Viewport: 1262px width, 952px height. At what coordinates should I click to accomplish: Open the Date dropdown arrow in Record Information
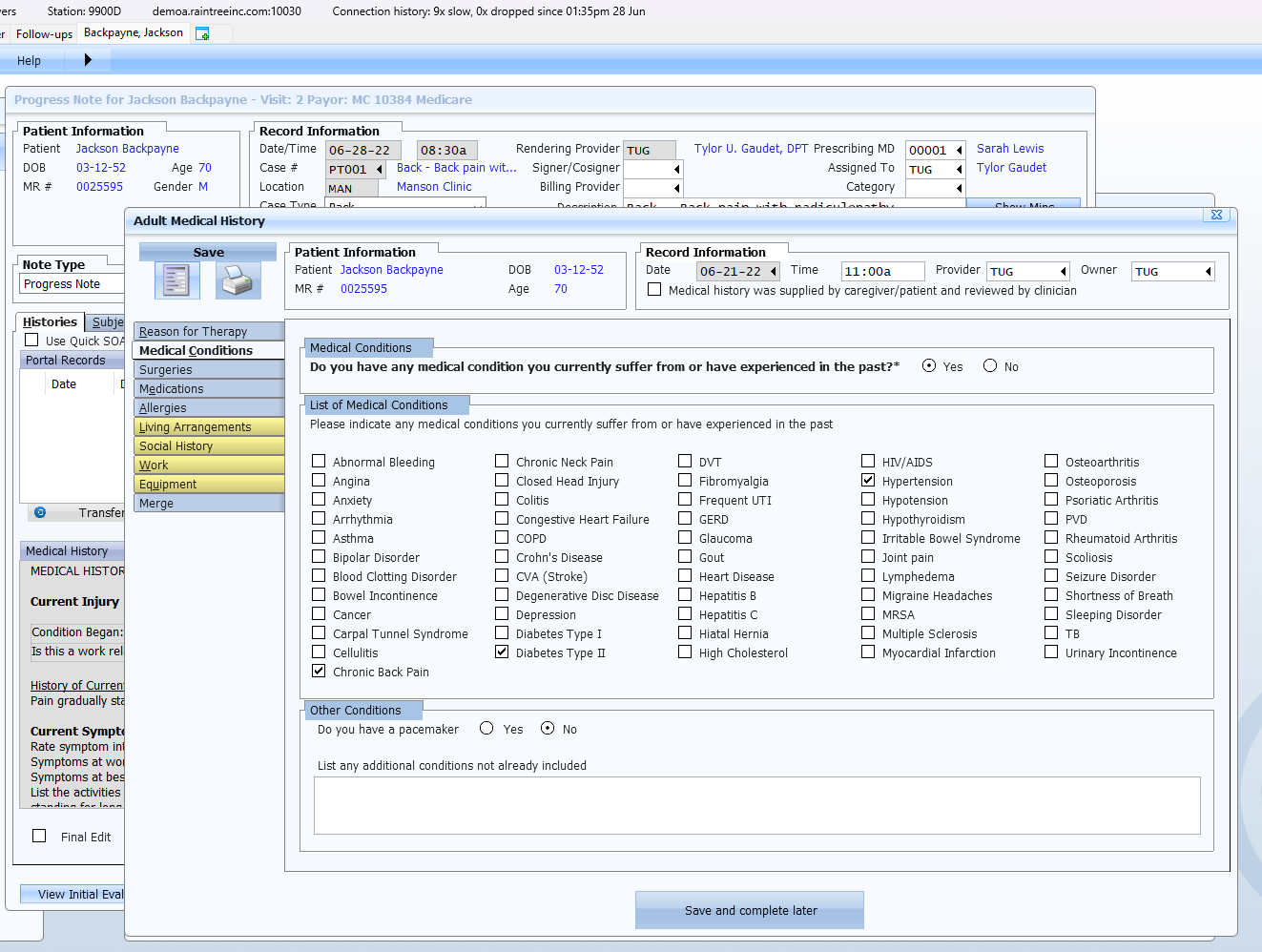774,271
